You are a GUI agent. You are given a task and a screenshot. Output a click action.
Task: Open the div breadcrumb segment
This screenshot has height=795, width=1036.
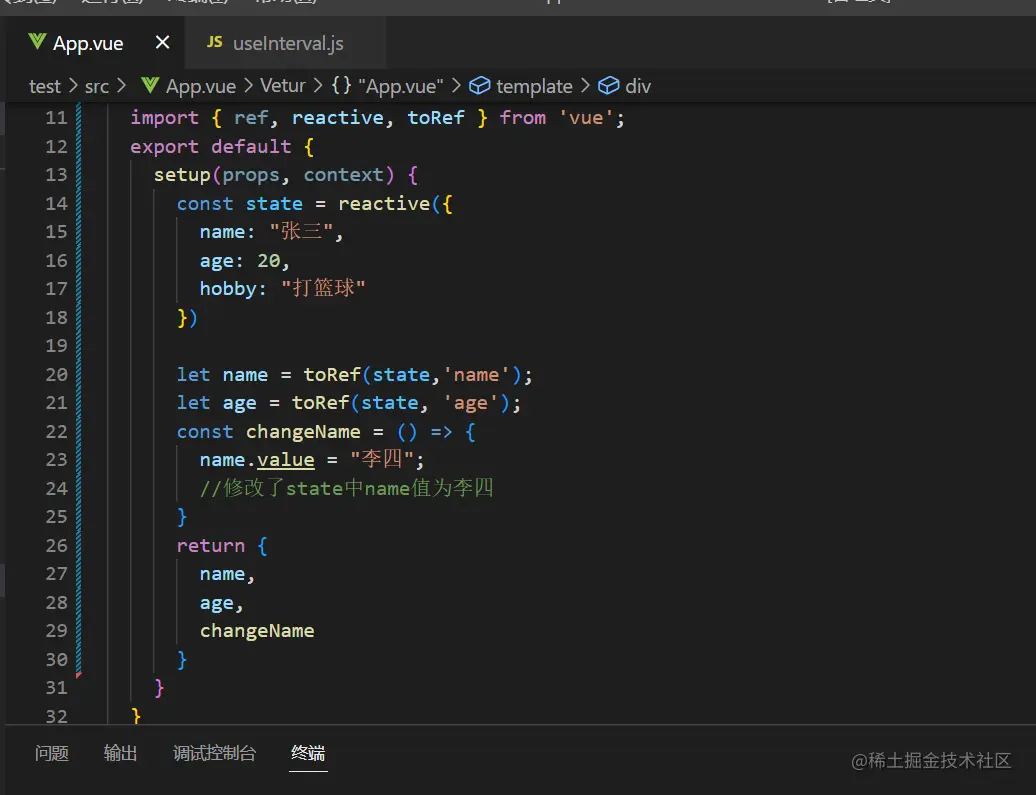638,86
